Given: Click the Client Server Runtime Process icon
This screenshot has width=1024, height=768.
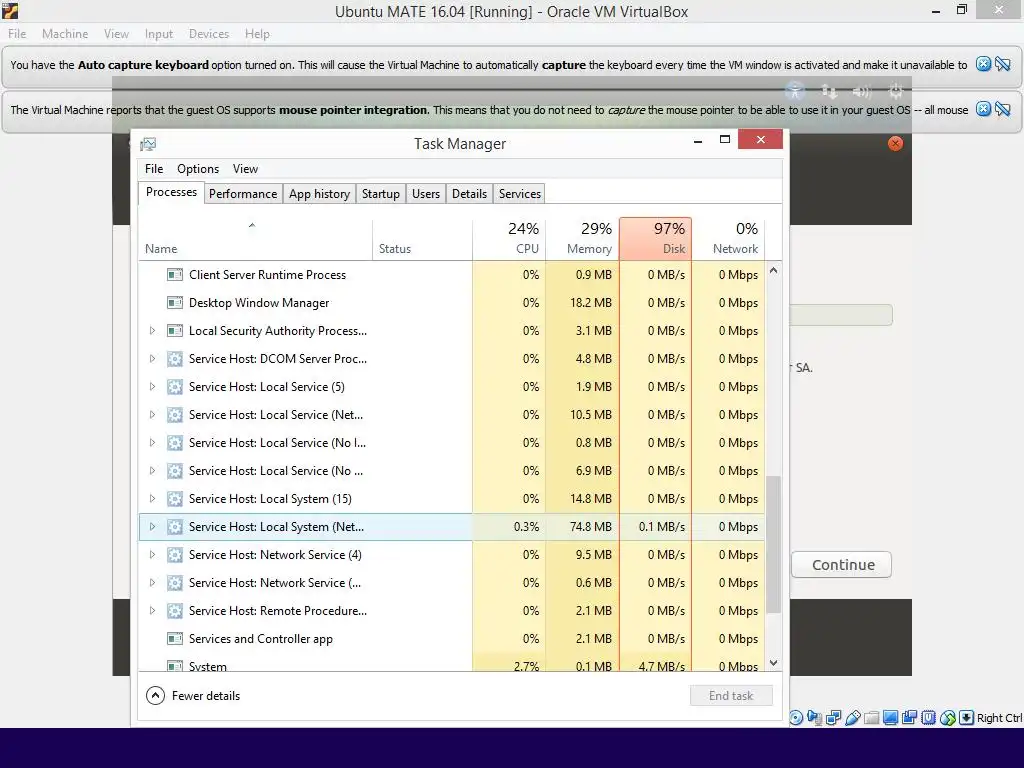Looking at the screenshot, I should [x=174, y=274].
